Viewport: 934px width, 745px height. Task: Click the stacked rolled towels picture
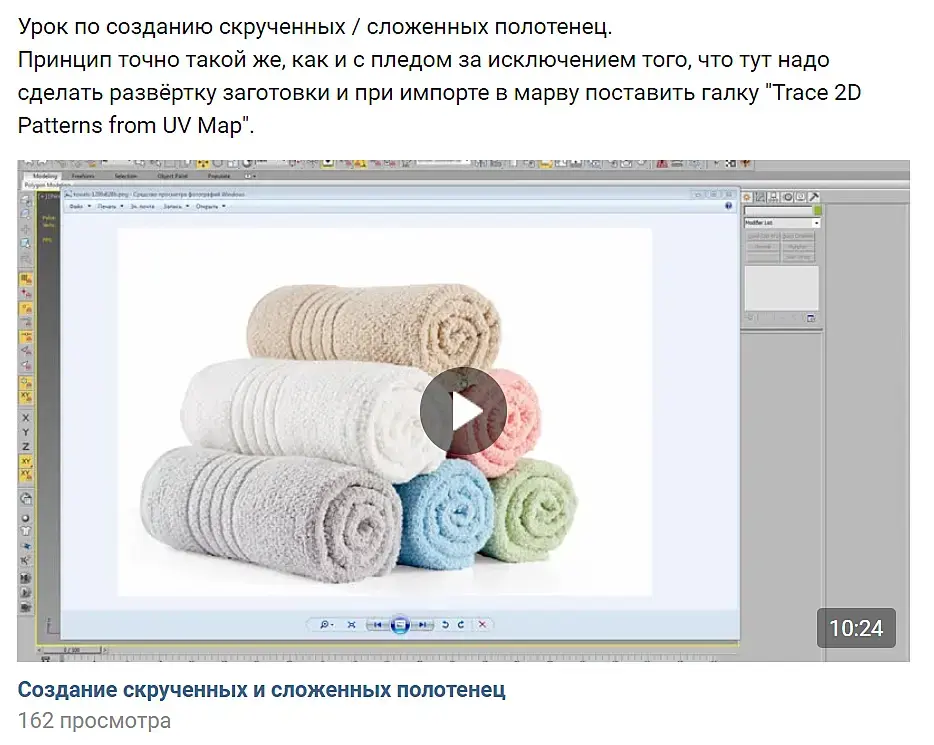tap(385, 412)
